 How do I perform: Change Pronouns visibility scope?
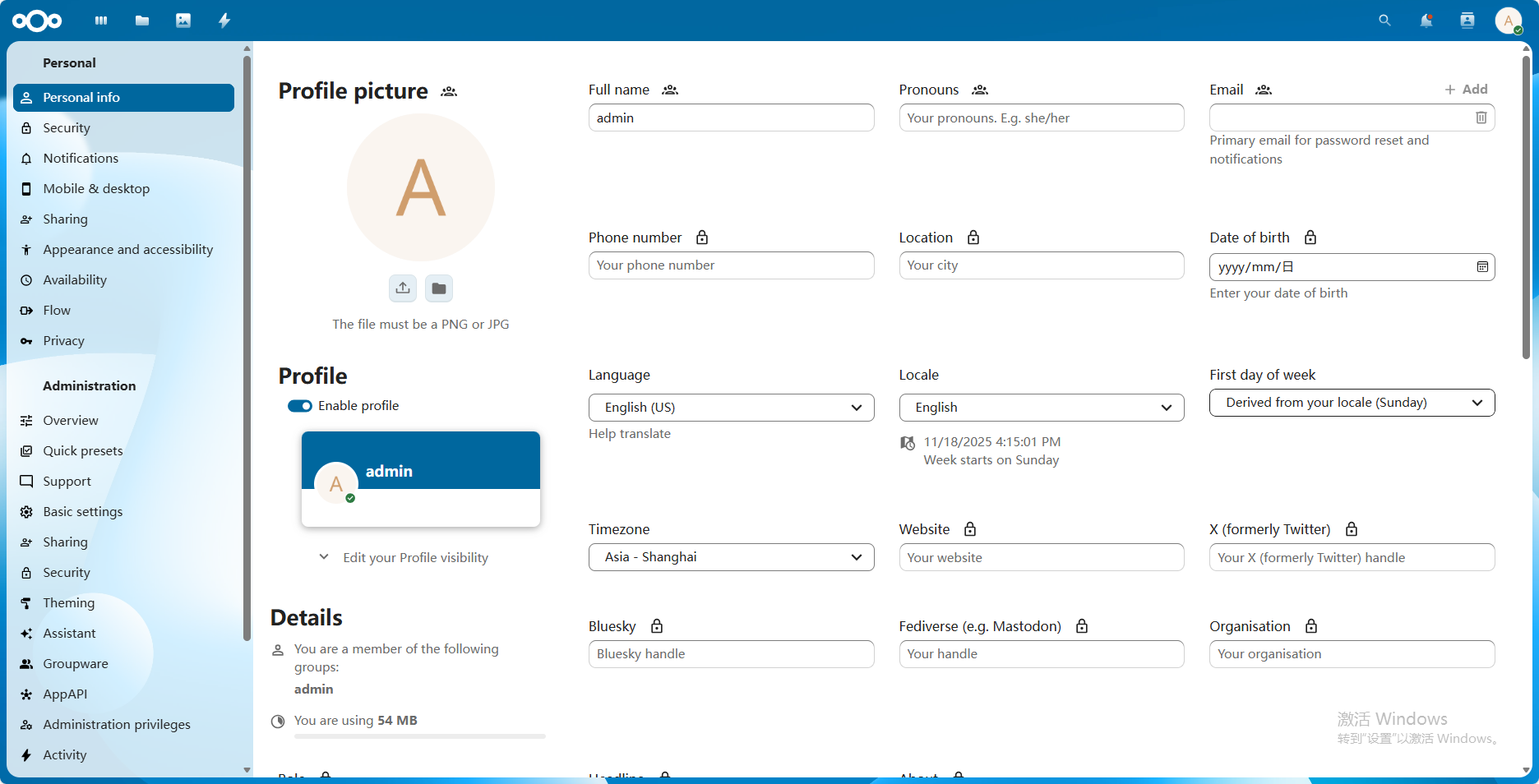tap(980, 90)
